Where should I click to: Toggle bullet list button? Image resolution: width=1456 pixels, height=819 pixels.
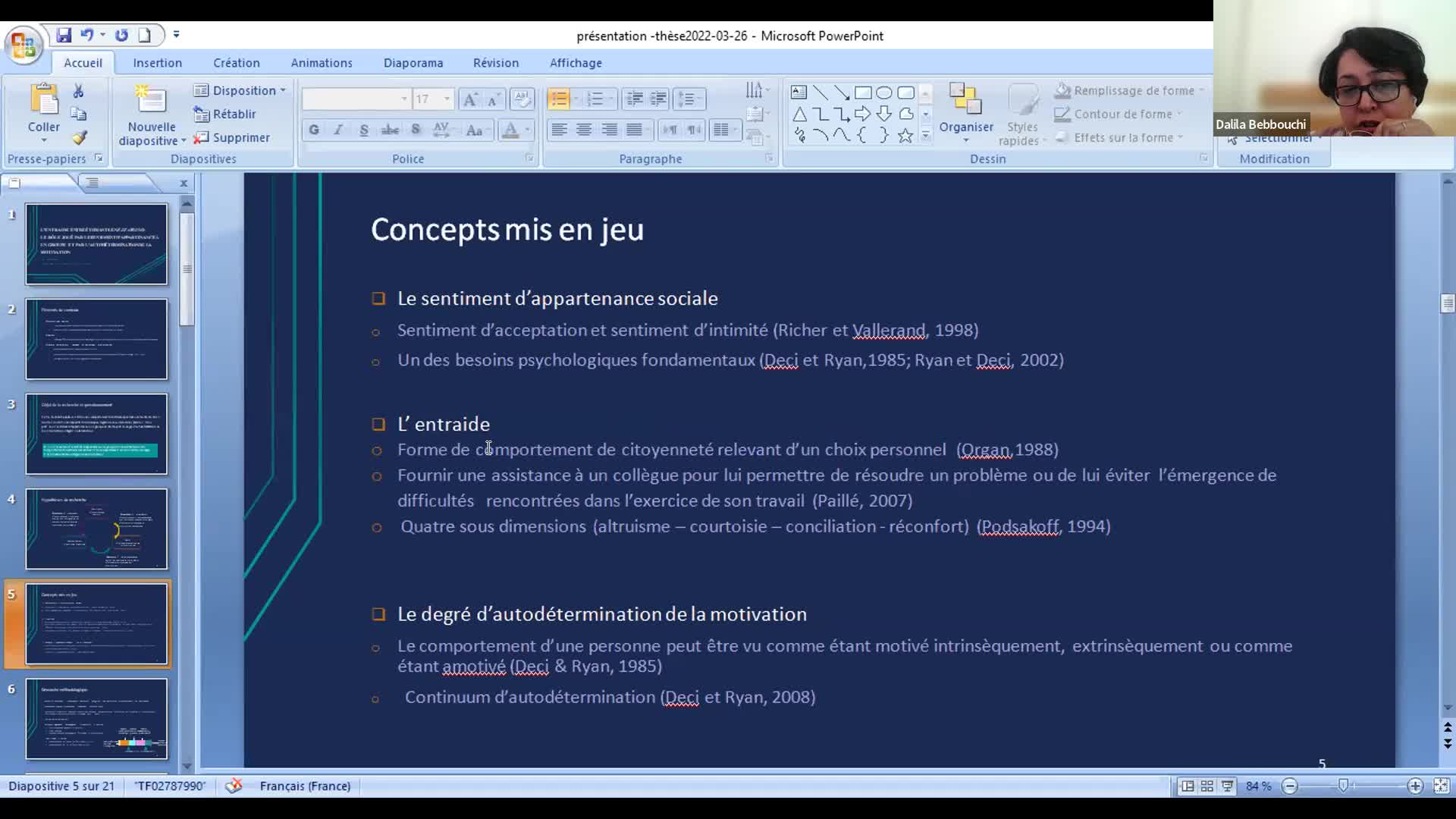pyautogui.click(x=559, y=99)
